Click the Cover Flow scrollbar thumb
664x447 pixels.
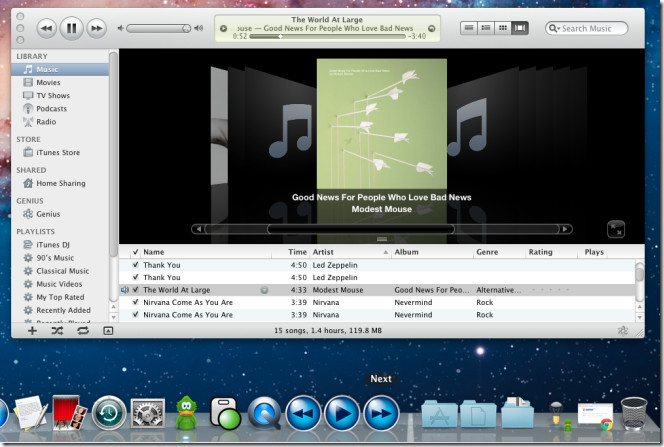tap(361, 229)
